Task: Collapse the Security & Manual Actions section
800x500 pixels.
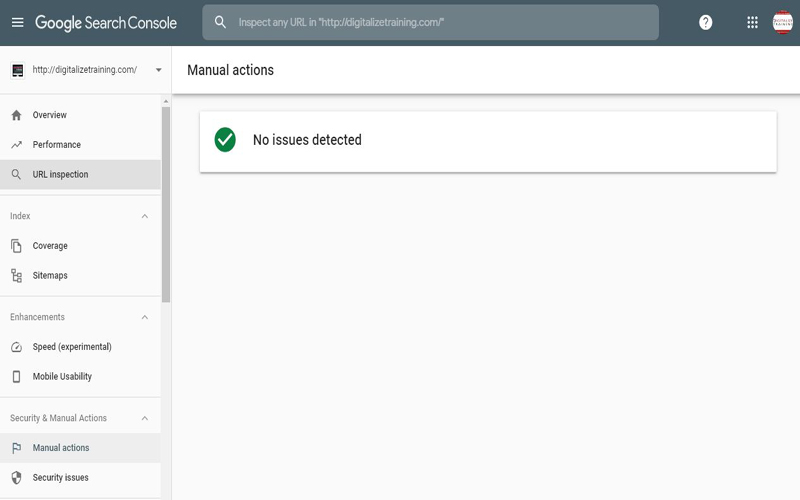Action: (144, 418)
